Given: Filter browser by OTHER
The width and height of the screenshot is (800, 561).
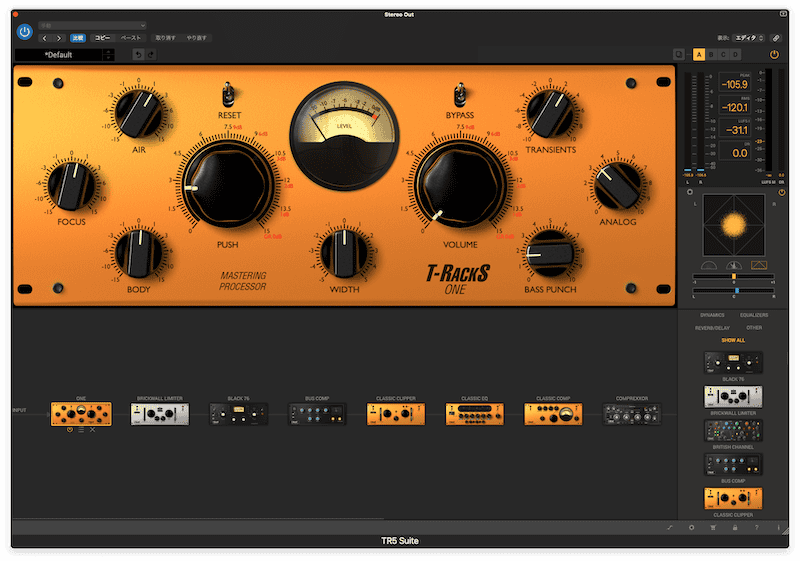Looking at the screenshot, I should pos(754,328).
